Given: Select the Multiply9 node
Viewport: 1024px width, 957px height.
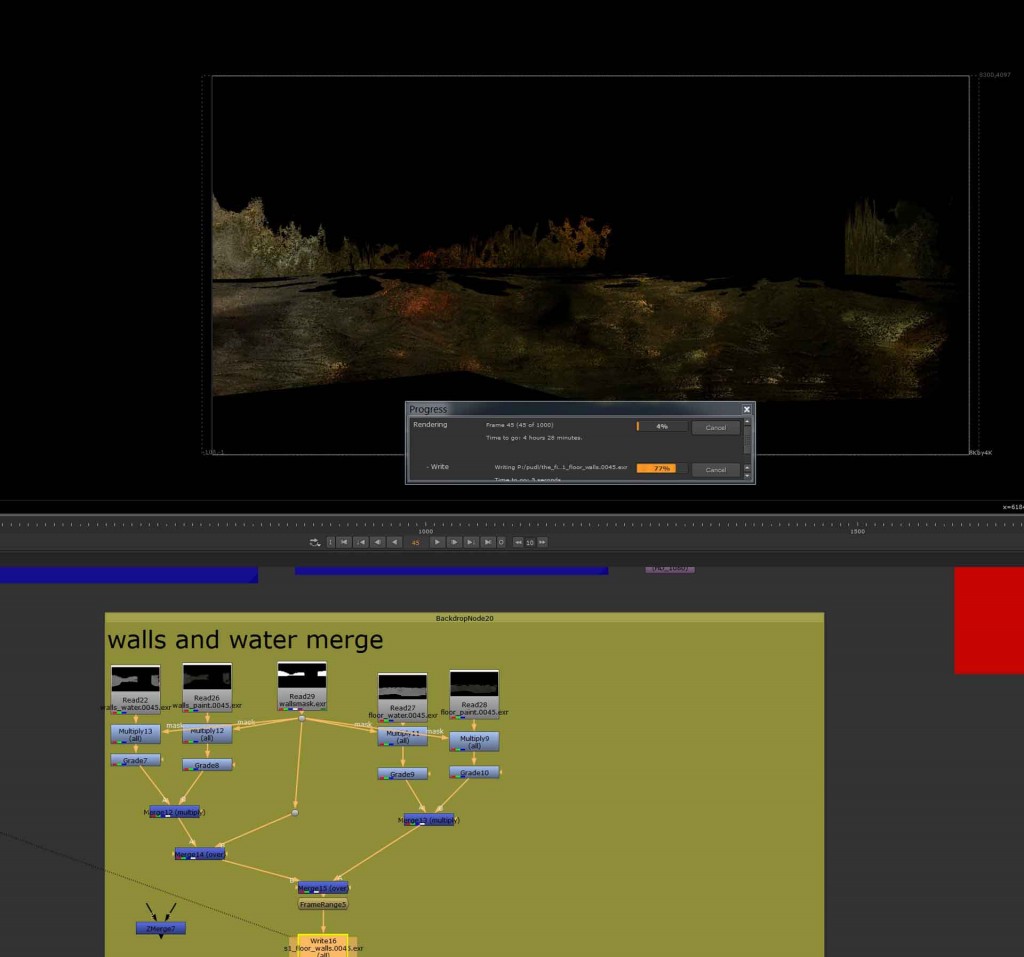Looking at the screenshot, I should (x=474, y=741).
